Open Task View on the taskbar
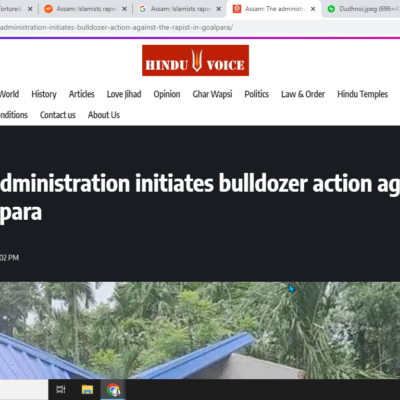The height and width of the screenshot is (400, 400). tap(61, 389)
